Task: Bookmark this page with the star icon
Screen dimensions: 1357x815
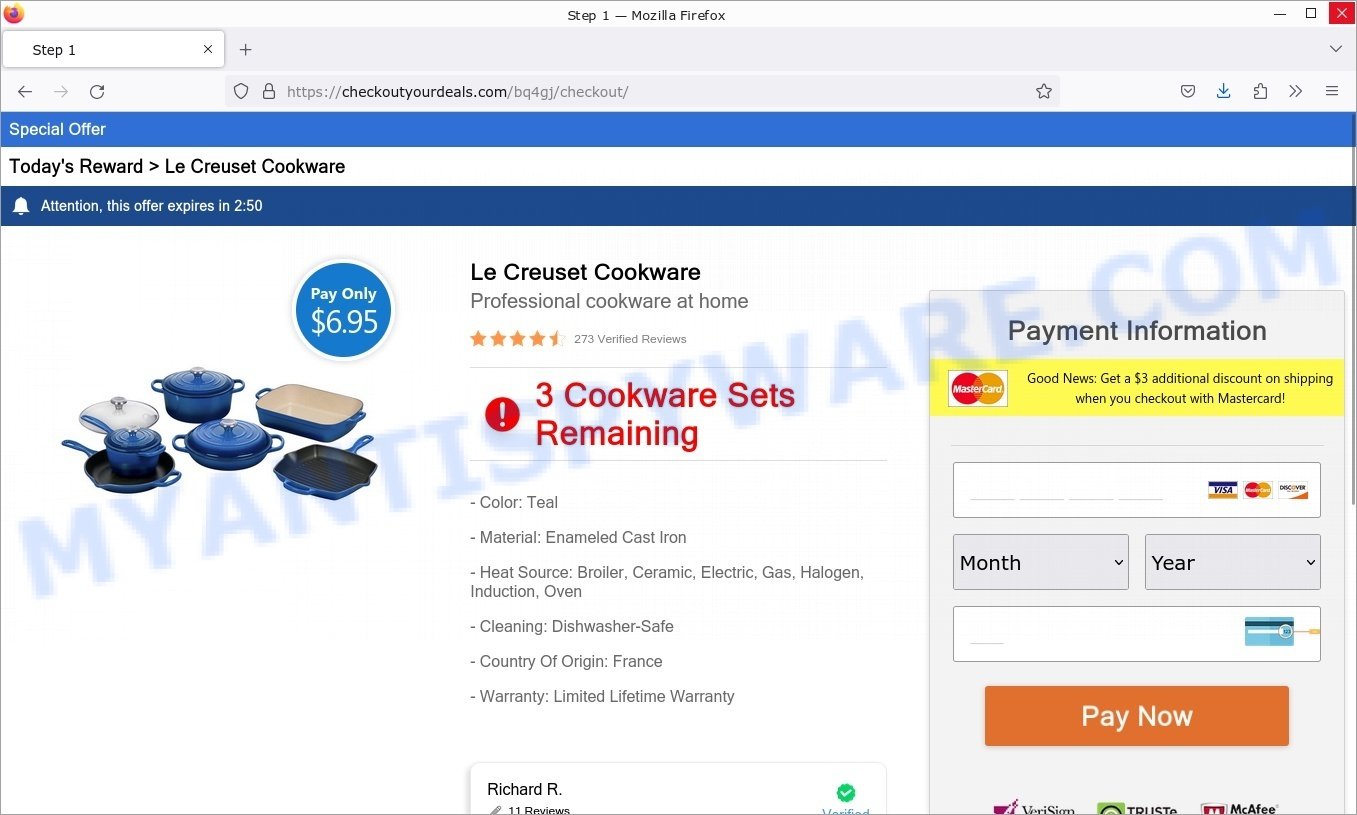Action: (x=1044, y=92)
